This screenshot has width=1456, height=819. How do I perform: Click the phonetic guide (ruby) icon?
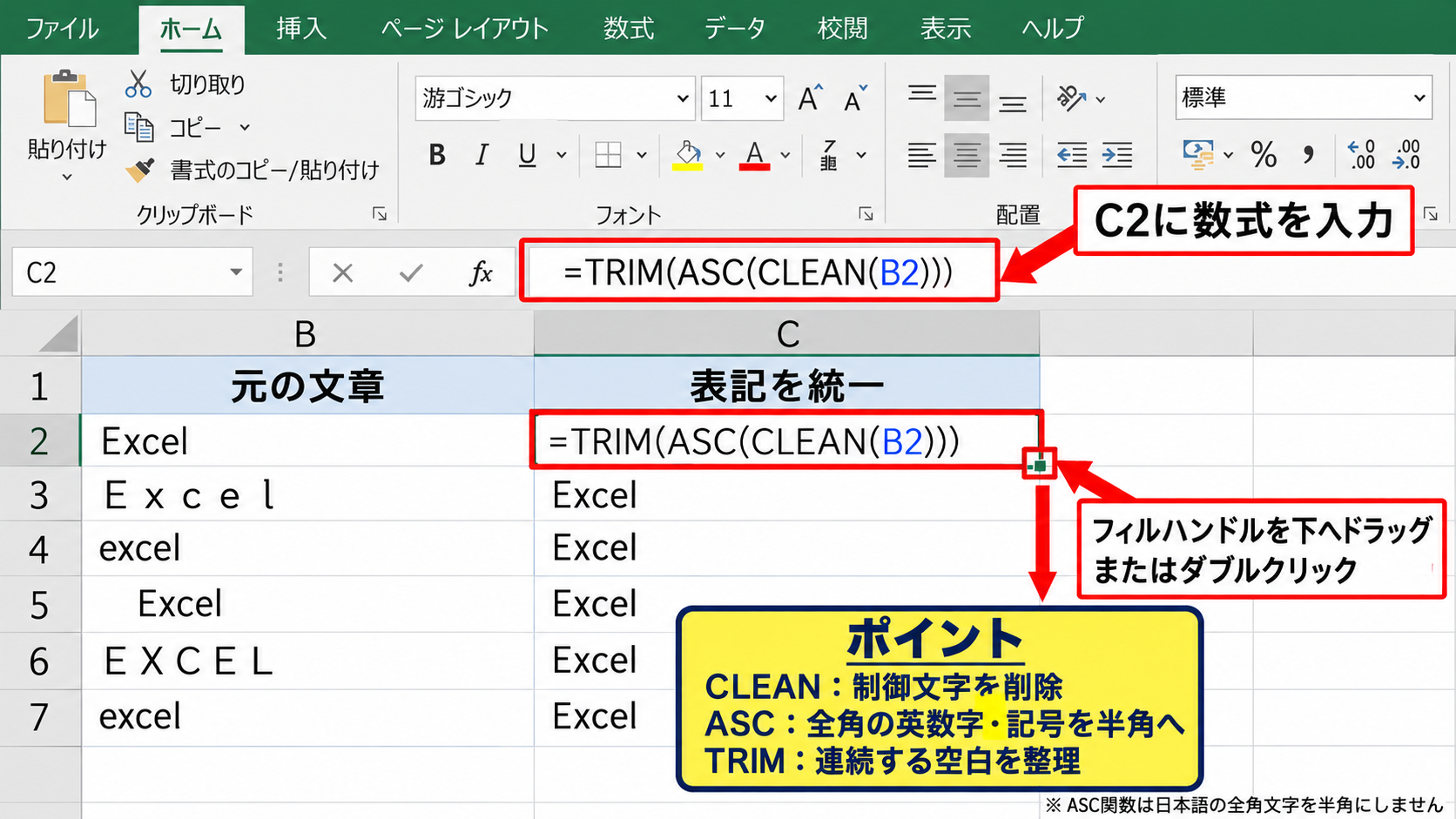coord(829,155)
